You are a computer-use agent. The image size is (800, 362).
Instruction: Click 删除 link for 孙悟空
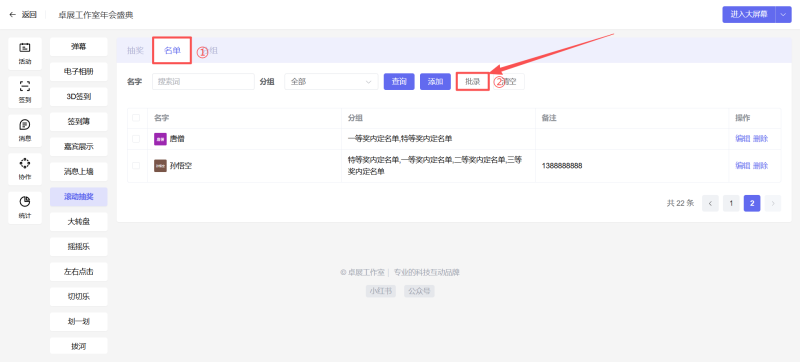760,166
